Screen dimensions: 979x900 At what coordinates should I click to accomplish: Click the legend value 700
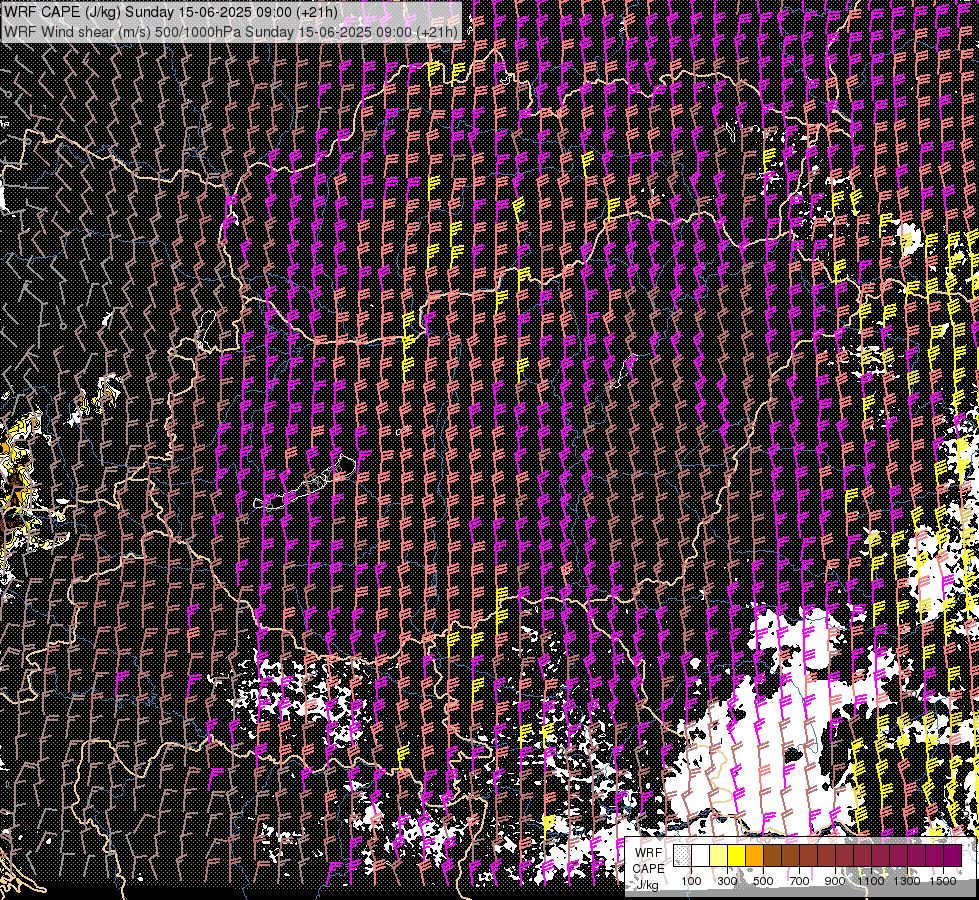click(799, 881)
